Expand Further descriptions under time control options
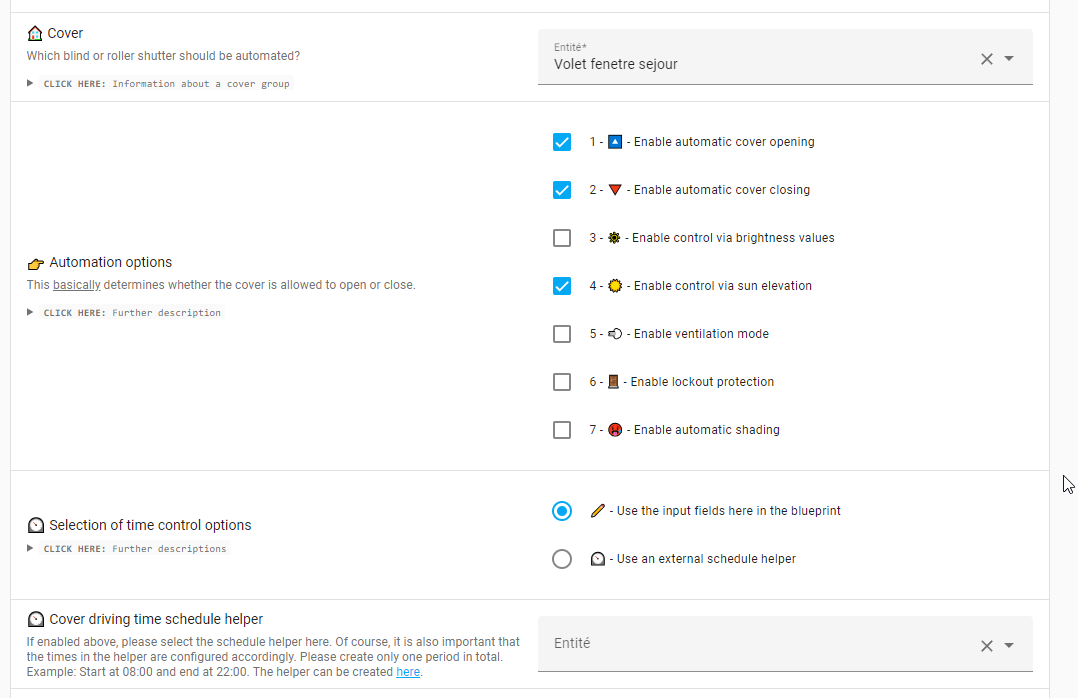The height and width of the screenshot is (698, 1078). pos(128,549)
